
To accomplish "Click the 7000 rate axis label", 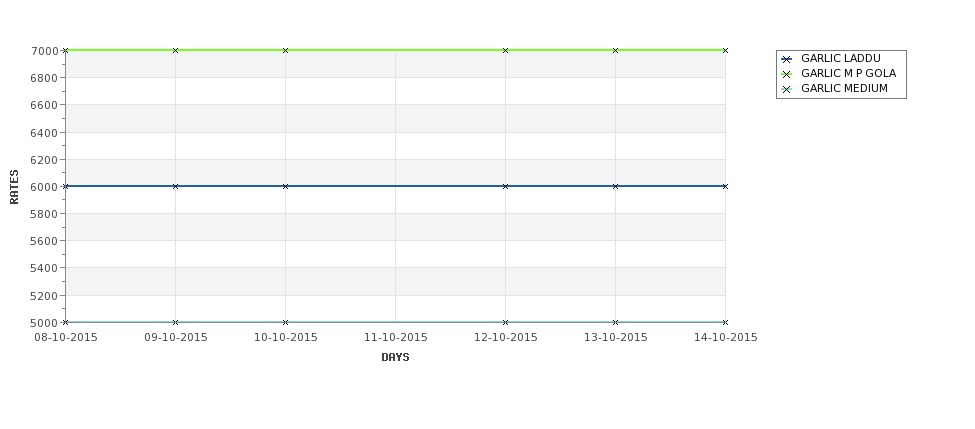I will pyautogui.click(x=44, y=51).
